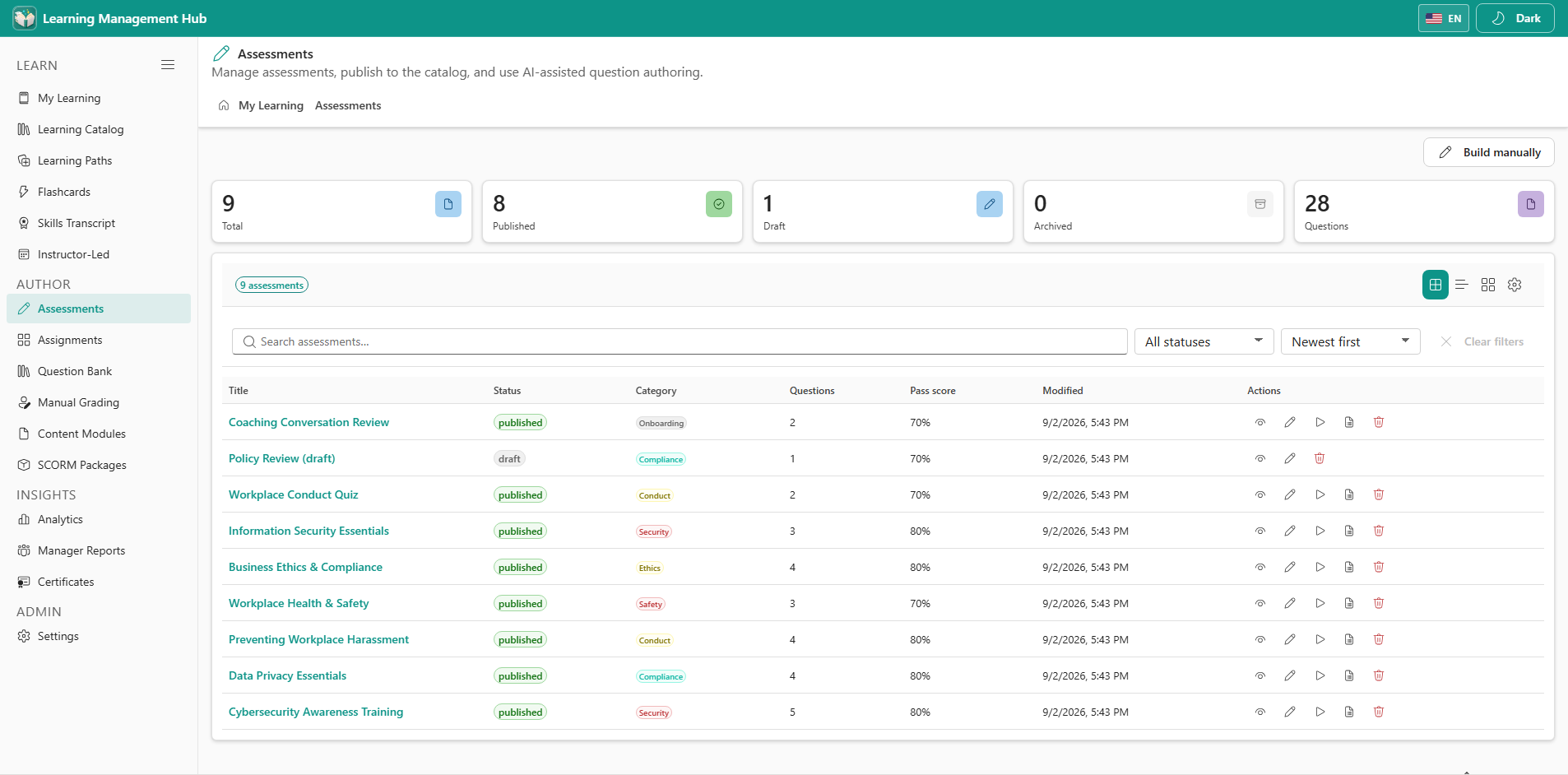
Task: Preview Workplace Conduct Quiz via eye icon
Action: (x=1260, y=494)
